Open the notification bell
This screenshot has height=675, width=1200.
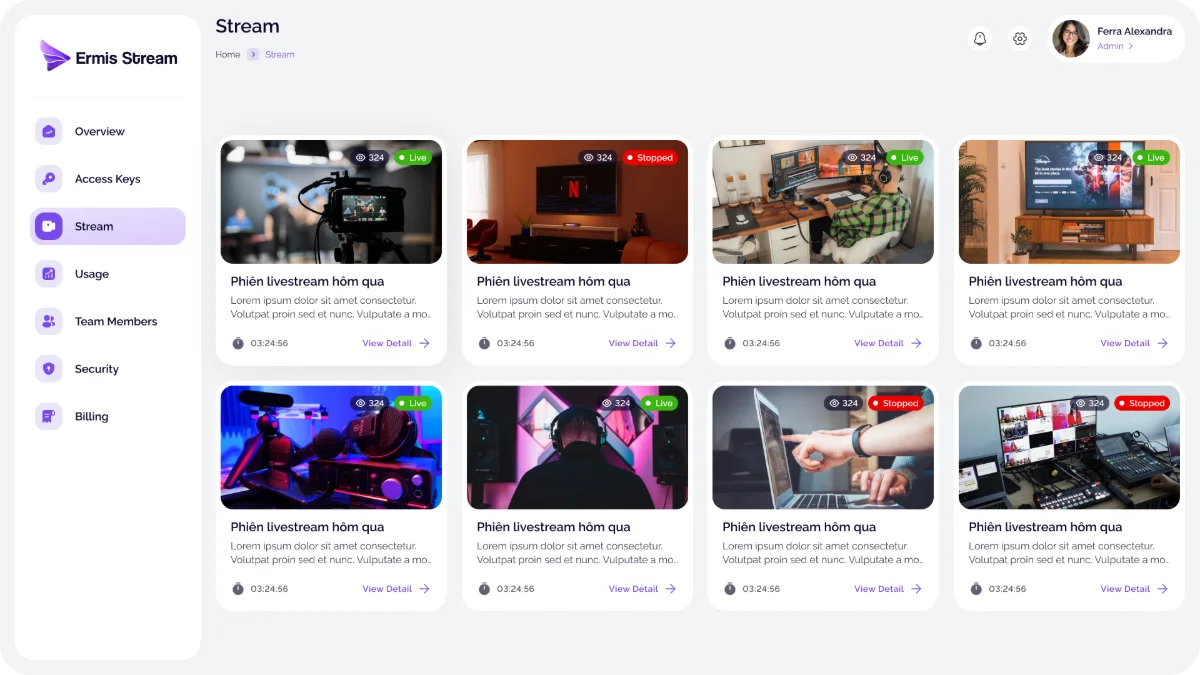[980, 37]
